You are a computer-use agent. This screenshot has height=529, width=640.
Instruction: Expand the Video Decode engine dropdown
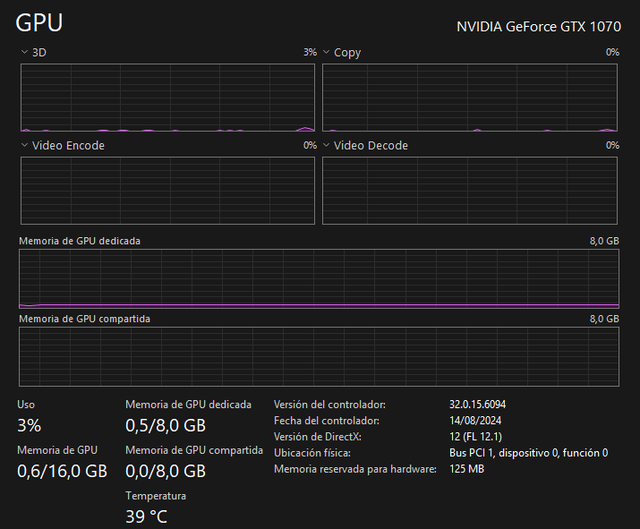pos(327,146)
